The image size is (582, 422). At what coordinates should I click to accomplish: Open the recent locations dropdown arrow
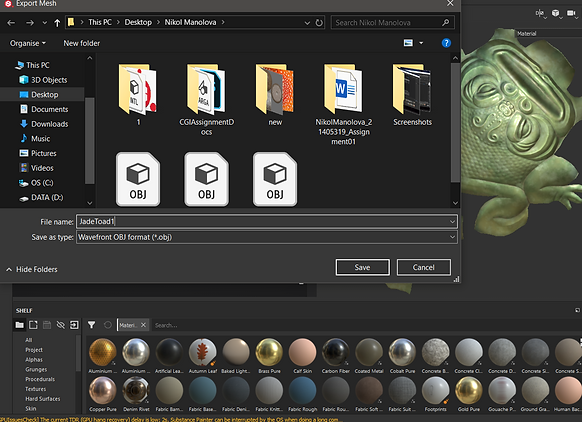(45, 23)
